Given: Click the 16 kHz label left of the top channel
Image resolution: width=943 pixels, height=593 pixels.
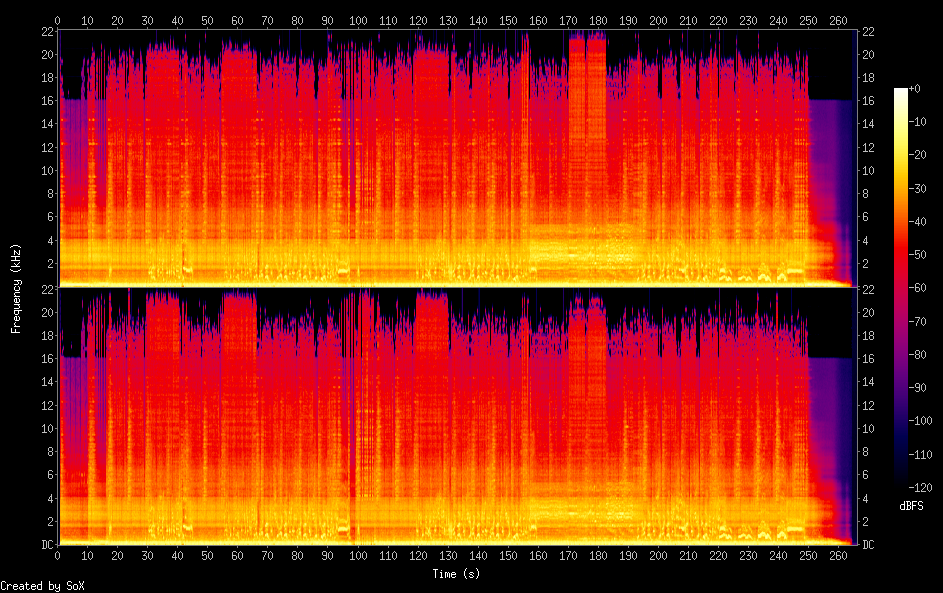Looking at the screenshot, I should click(x=47, y=100).
